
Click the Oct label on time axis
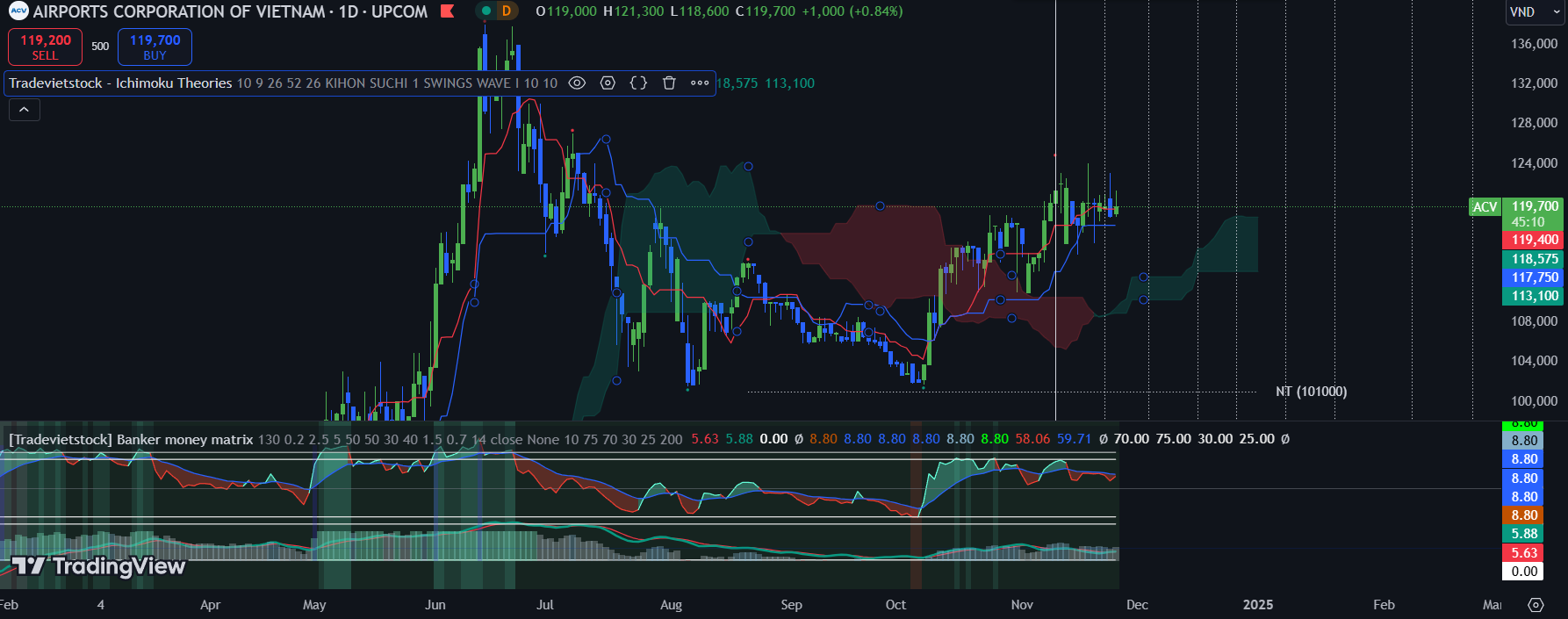[x=895, y=605]
